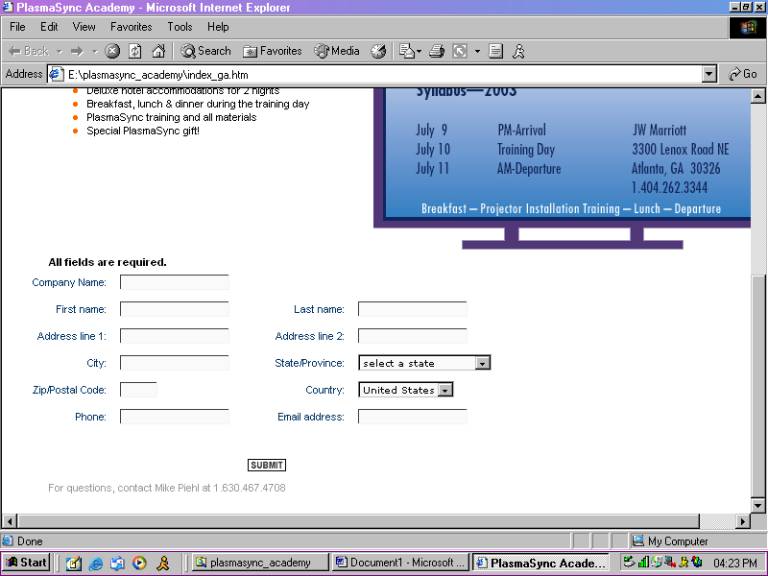The height and width of the screenshot is (576, 768).
Task: Launch Windows Media Player from Quick Launch
Action: [140, 563]
